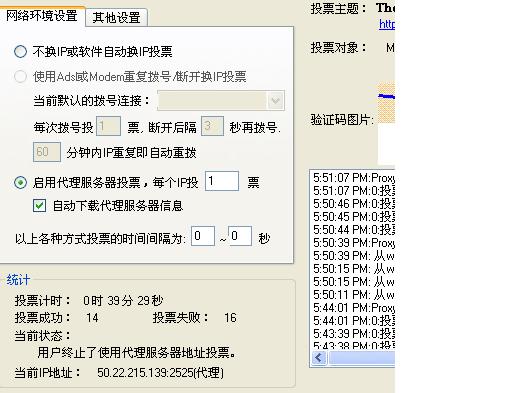The height and width of the screenshot is (393, 512).
Task: Click the log's horizontal scrollbar track
Action: coord(362,358)
